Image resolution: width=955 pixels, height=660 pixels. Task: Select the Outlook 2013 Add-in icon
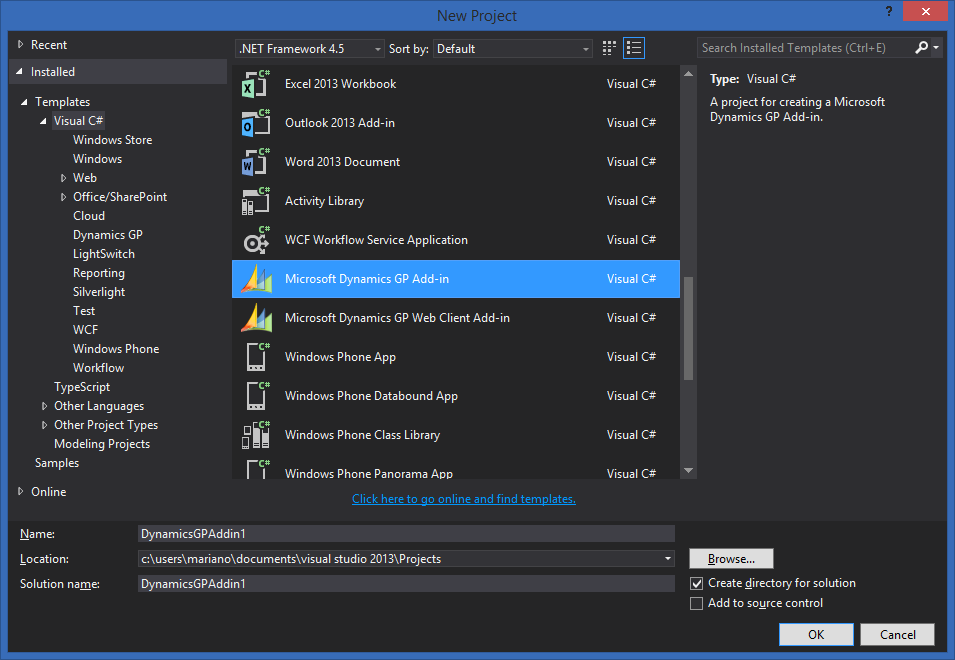(256, 122)
